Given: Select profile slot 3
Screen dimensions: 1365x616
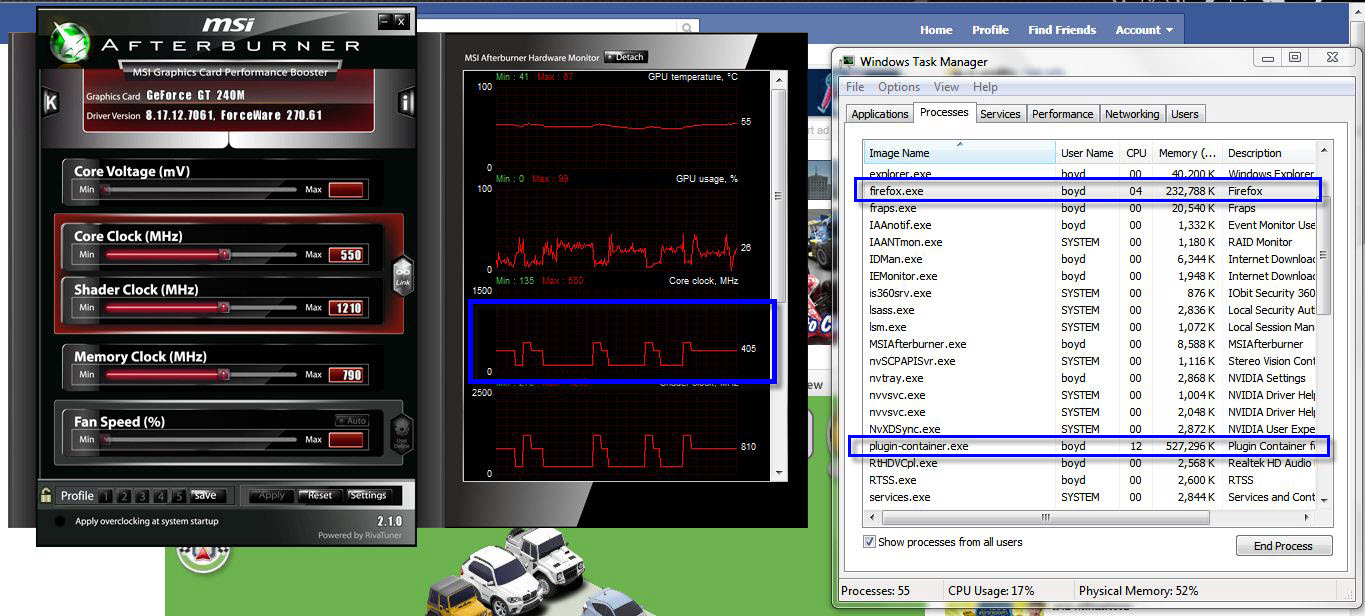Looking at the screenshot, I should click(143, 496).
